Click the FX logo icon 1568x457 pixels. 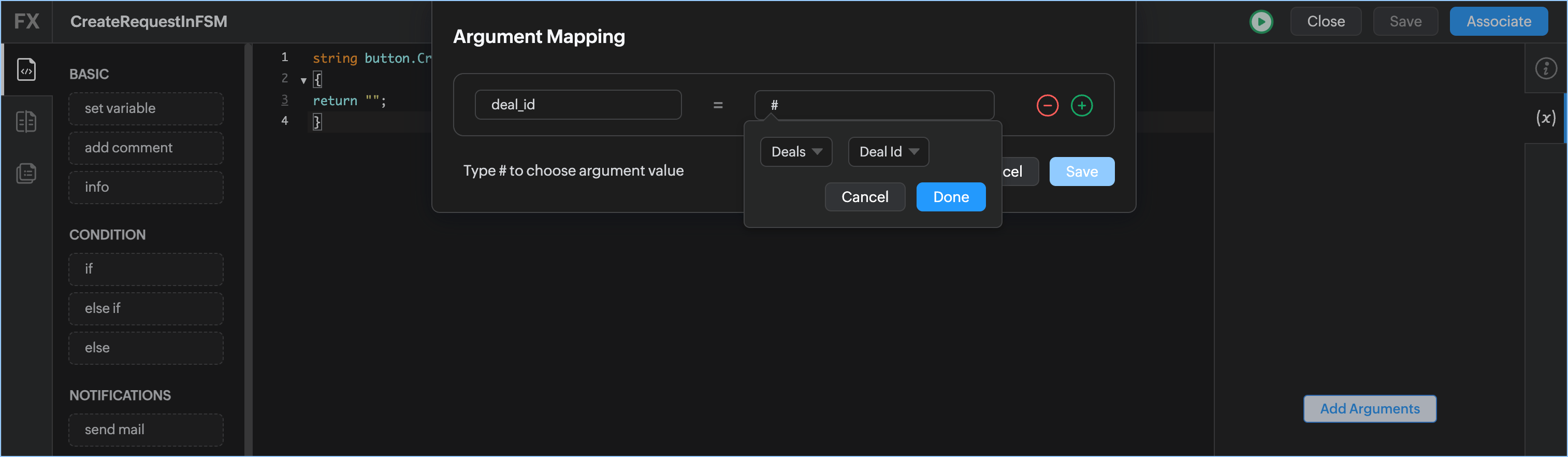[27, 22]
